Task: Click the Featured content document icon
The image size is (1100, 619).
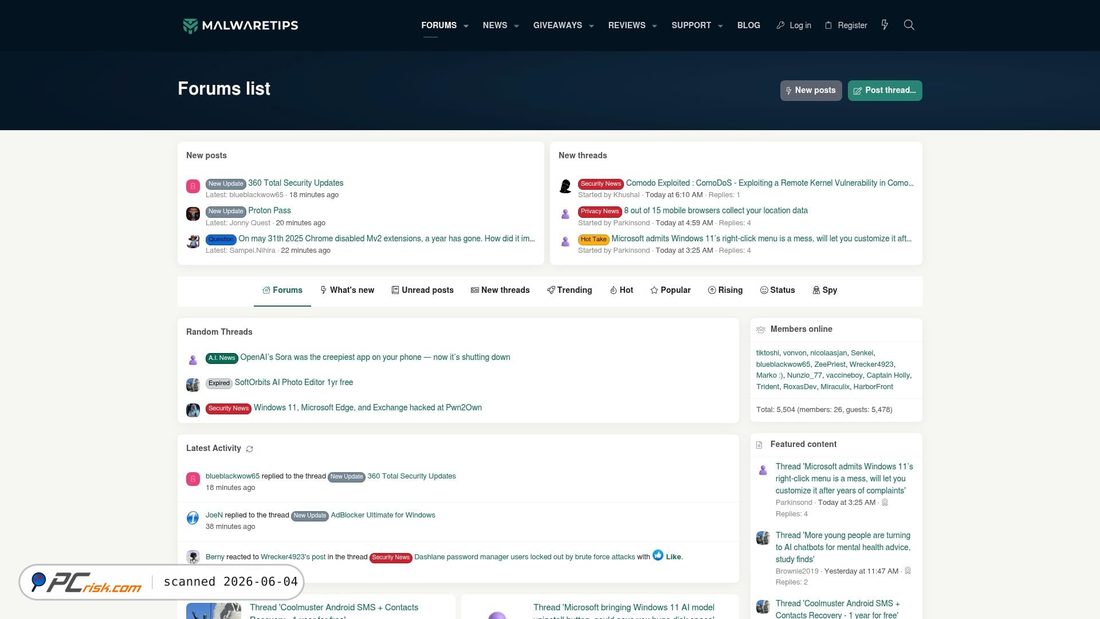Action: point(759,445)
